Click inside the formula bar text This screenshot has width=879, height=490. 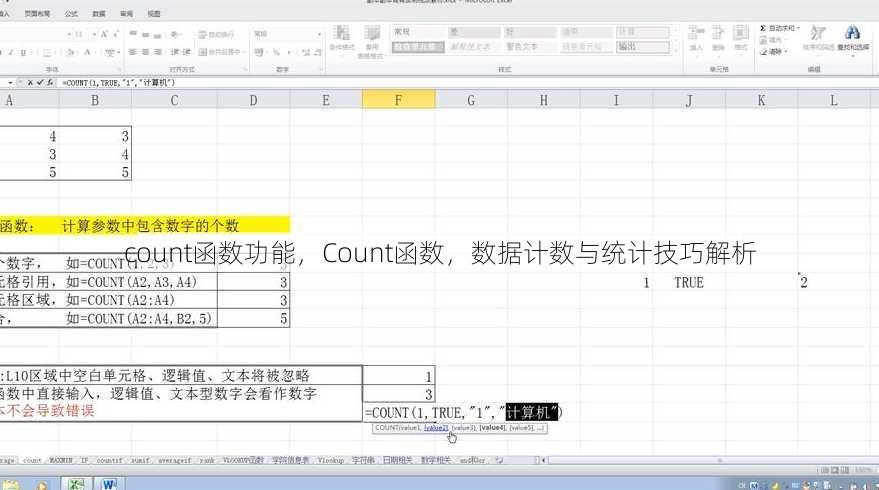pyautogui.click(x=119, y=82)
